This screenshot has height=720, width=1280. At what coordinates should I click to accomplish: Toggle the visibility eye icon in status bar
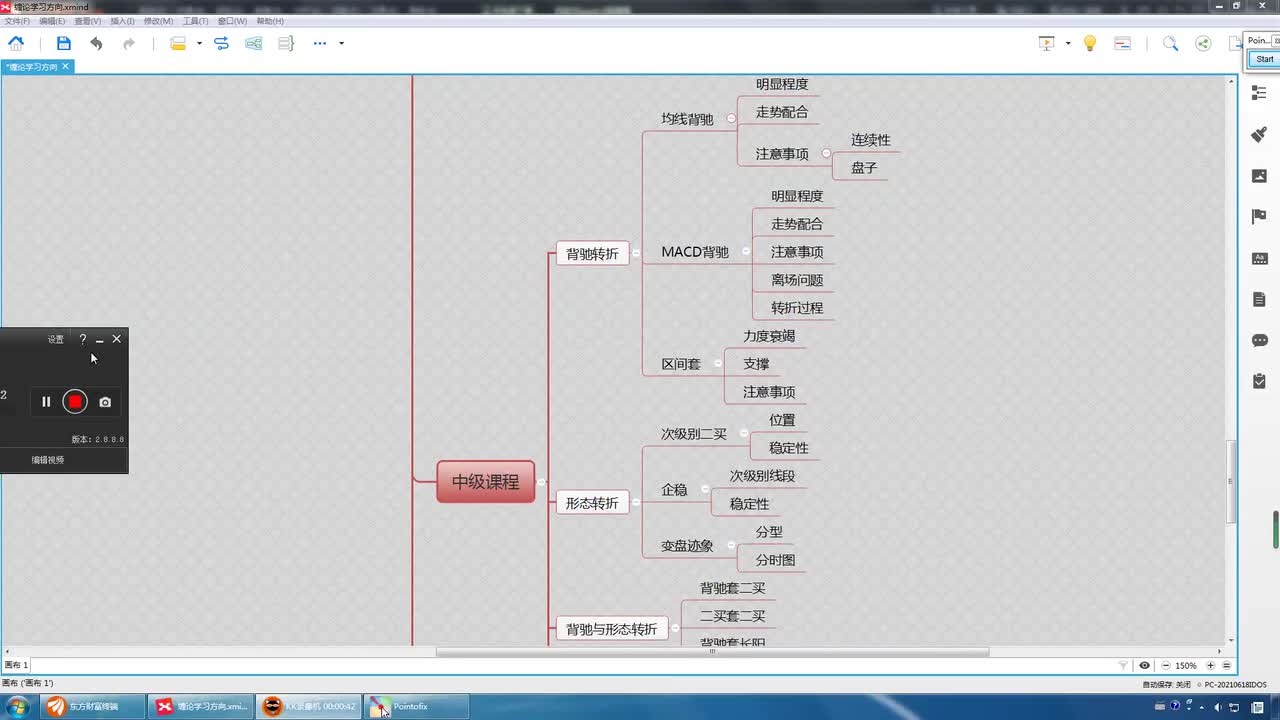click(1145, 665)
